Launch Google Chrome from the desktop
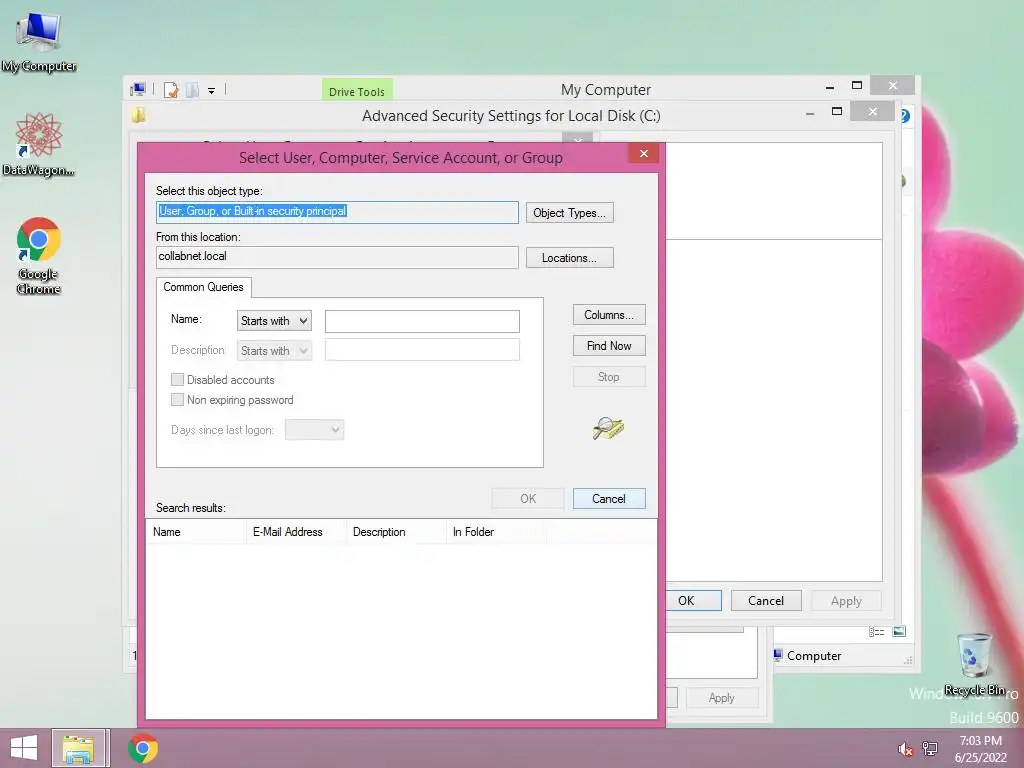This screenshot has width=1024, height=768. point(39,255)
